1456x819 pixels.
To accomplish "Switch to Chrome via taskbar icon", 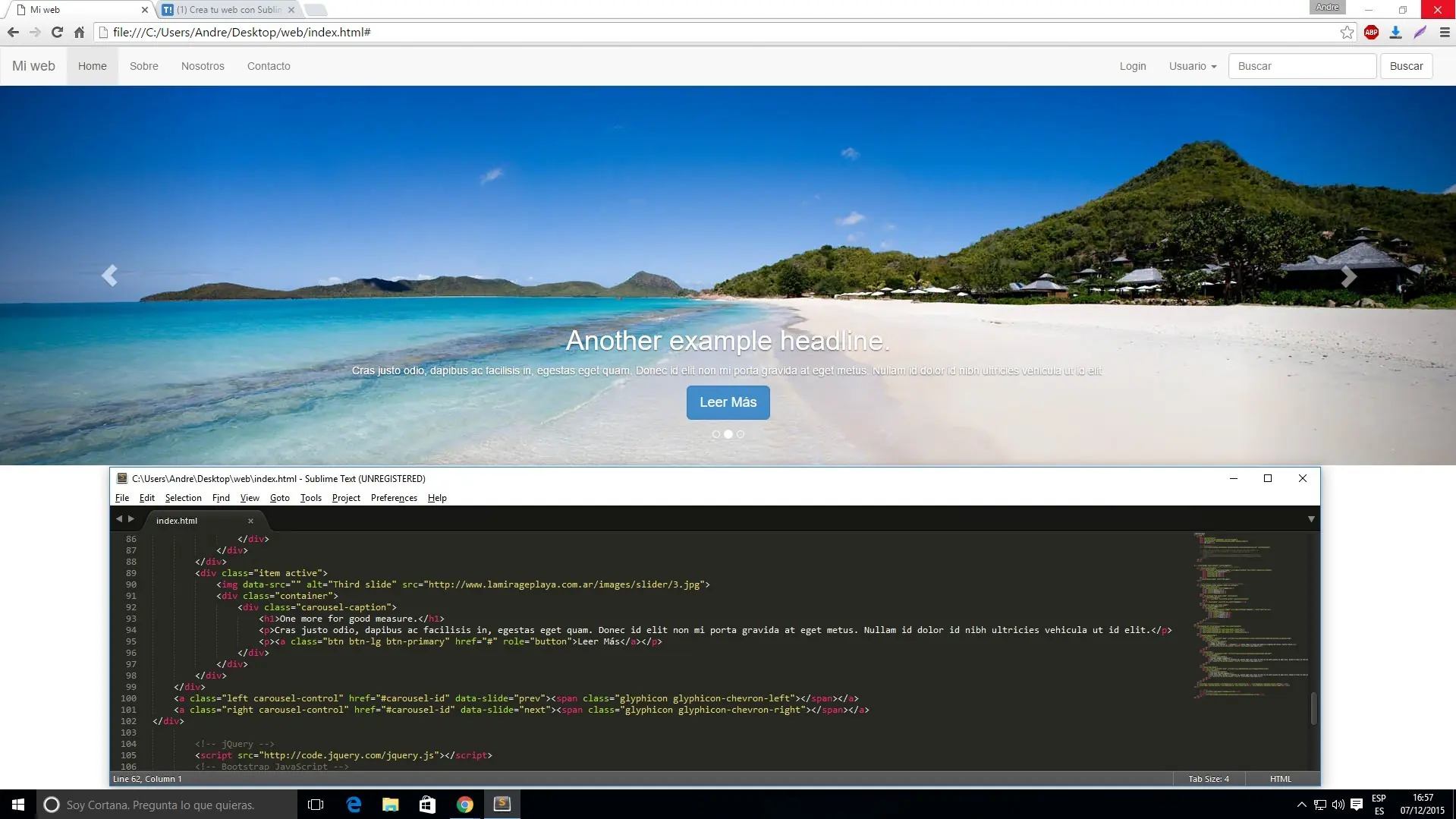I will pyautogui.click(x=465, y=805).
